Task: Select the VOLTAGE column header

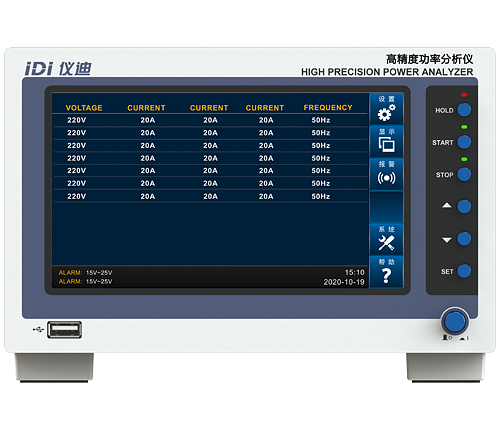Action: (x=84, y=108)
